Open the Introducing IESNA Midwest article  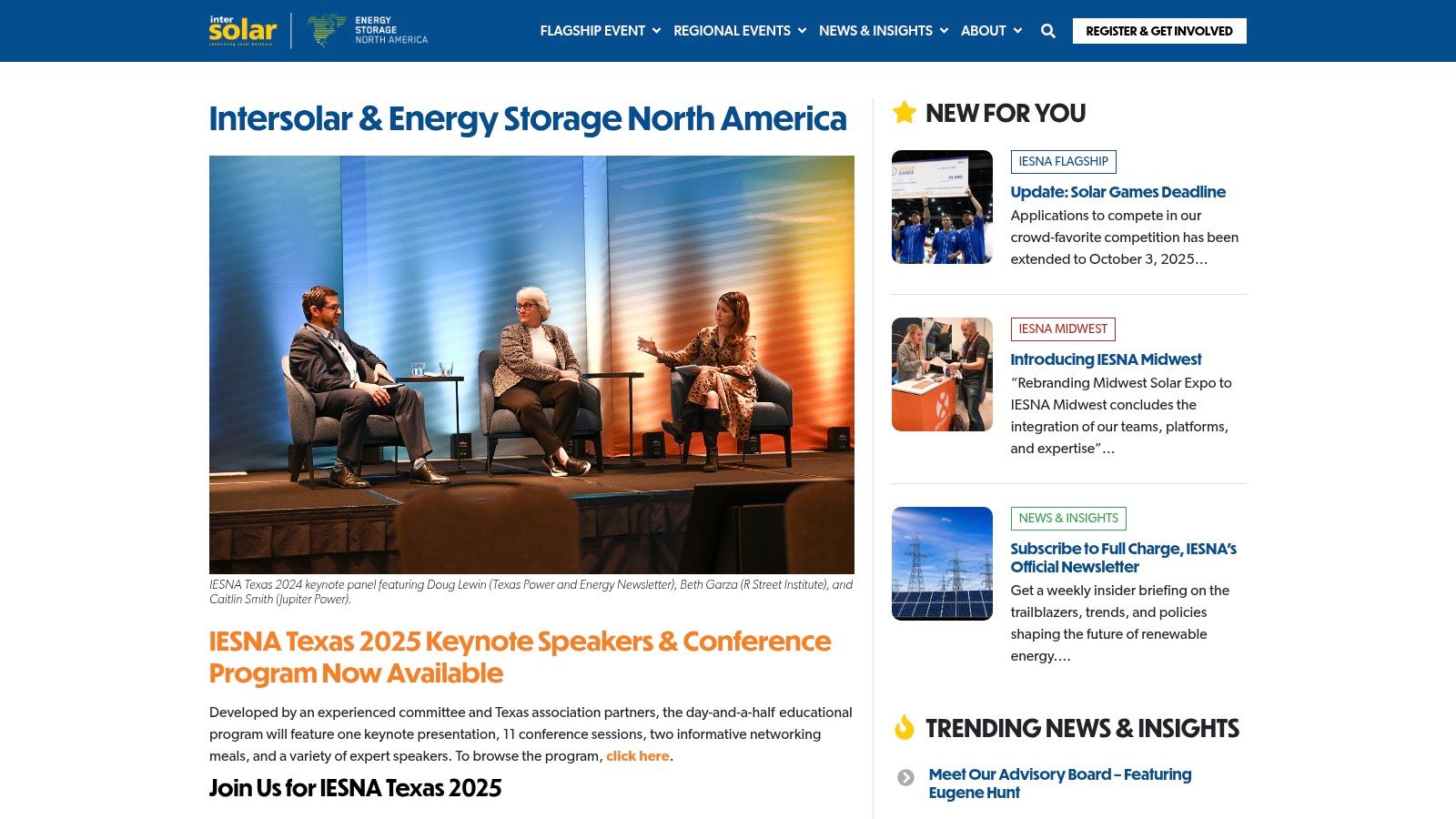pyautogui.click(x=1106, y=359)
